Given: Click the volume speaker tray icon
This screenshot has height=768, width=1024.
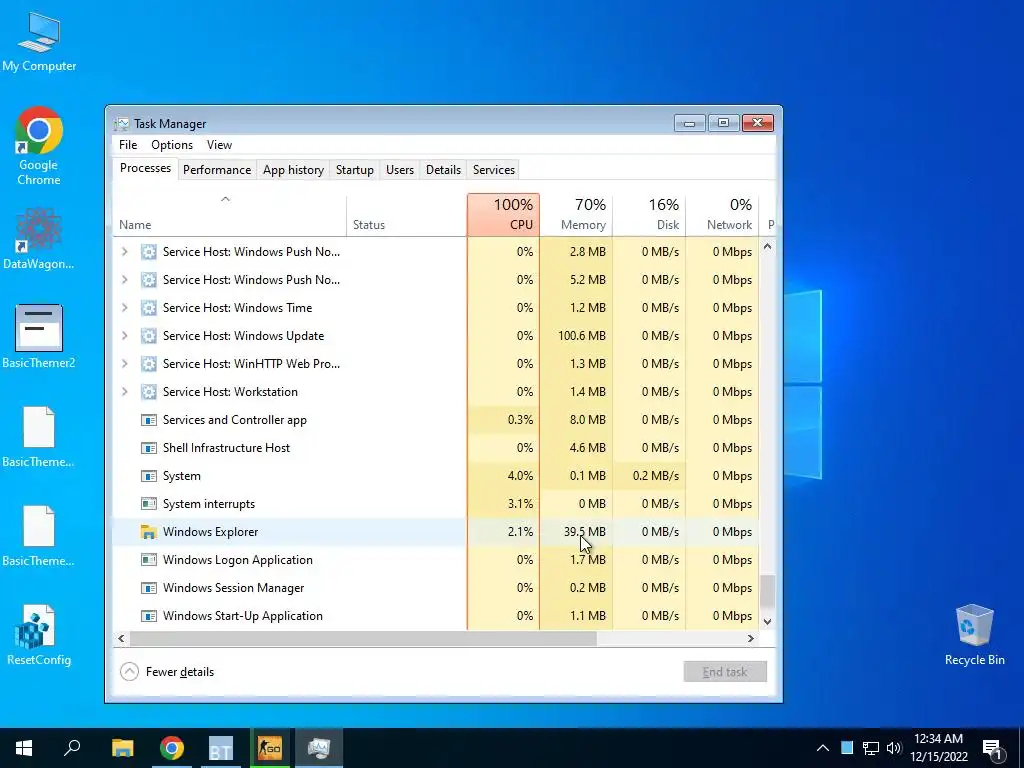Looking at the screenshot, I should point(894,748).
